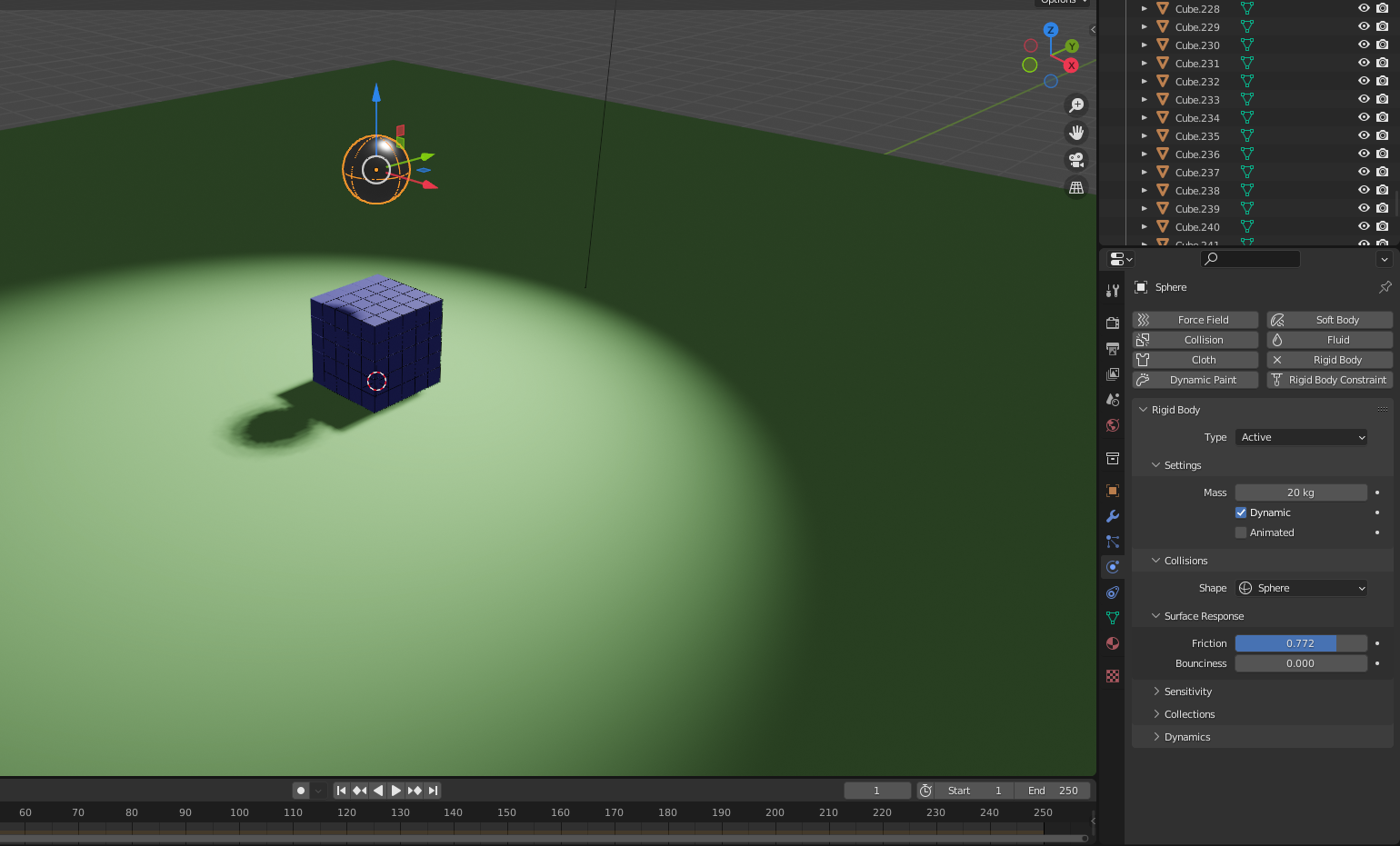
Task: Enable the Animated checkbox
Action: 1241,532
